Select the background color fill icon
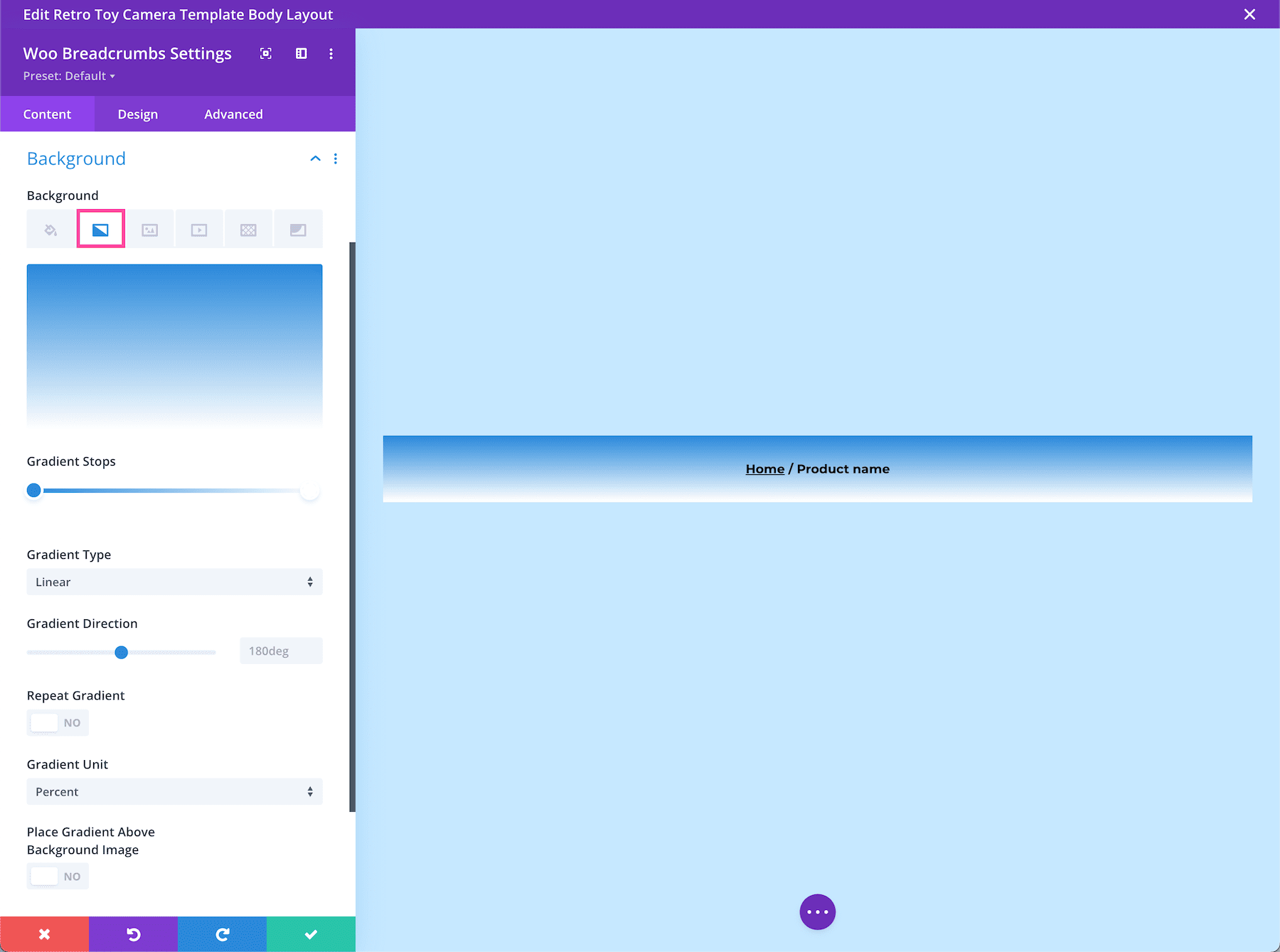Image resolution: width=1280 pixels, height=952 pixels. click(x=49, y=228)
